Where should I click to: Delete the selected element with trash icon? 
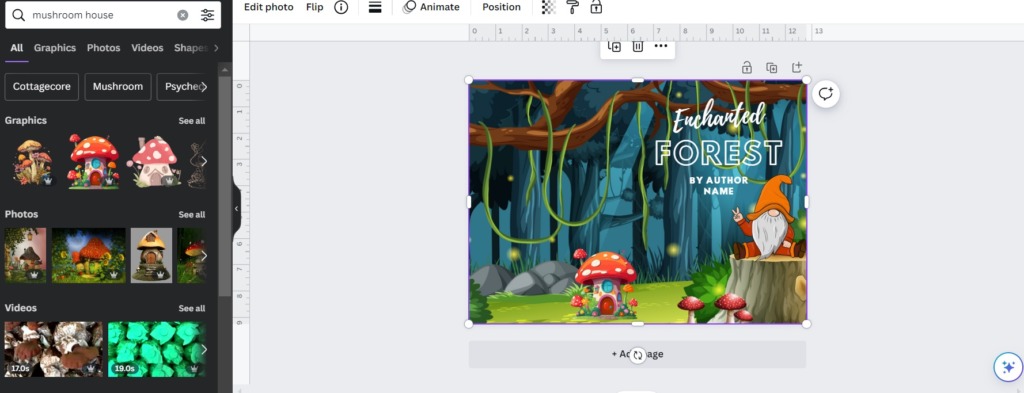coord(637,46)
